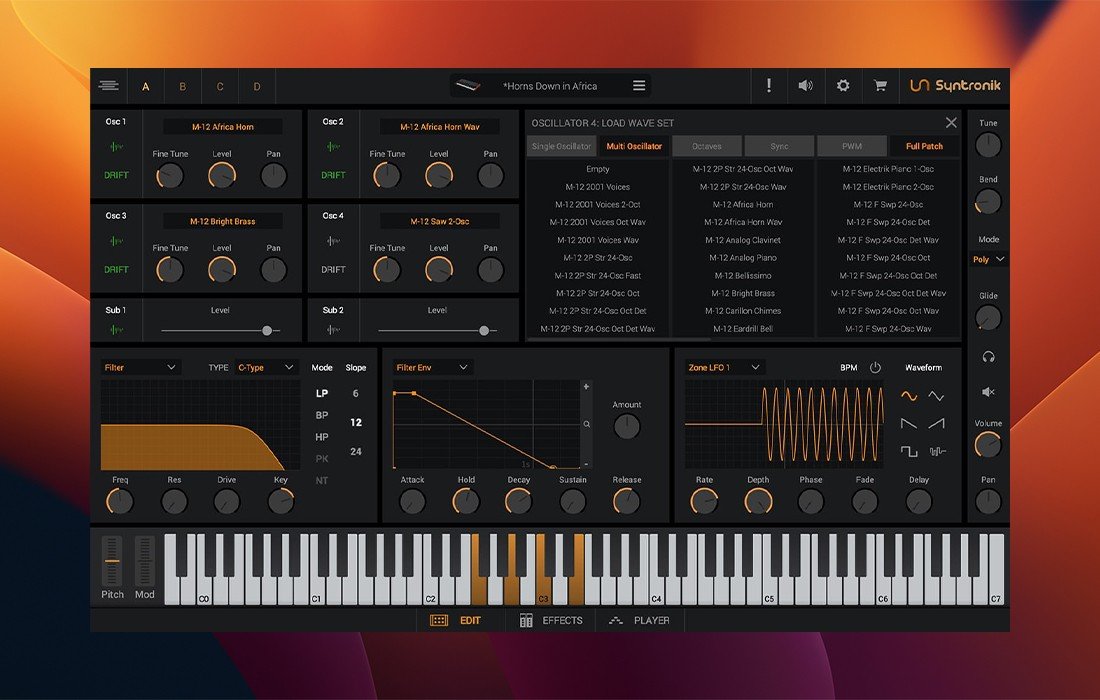Select the square wave LFO waveform icon

tap(908, 452)
